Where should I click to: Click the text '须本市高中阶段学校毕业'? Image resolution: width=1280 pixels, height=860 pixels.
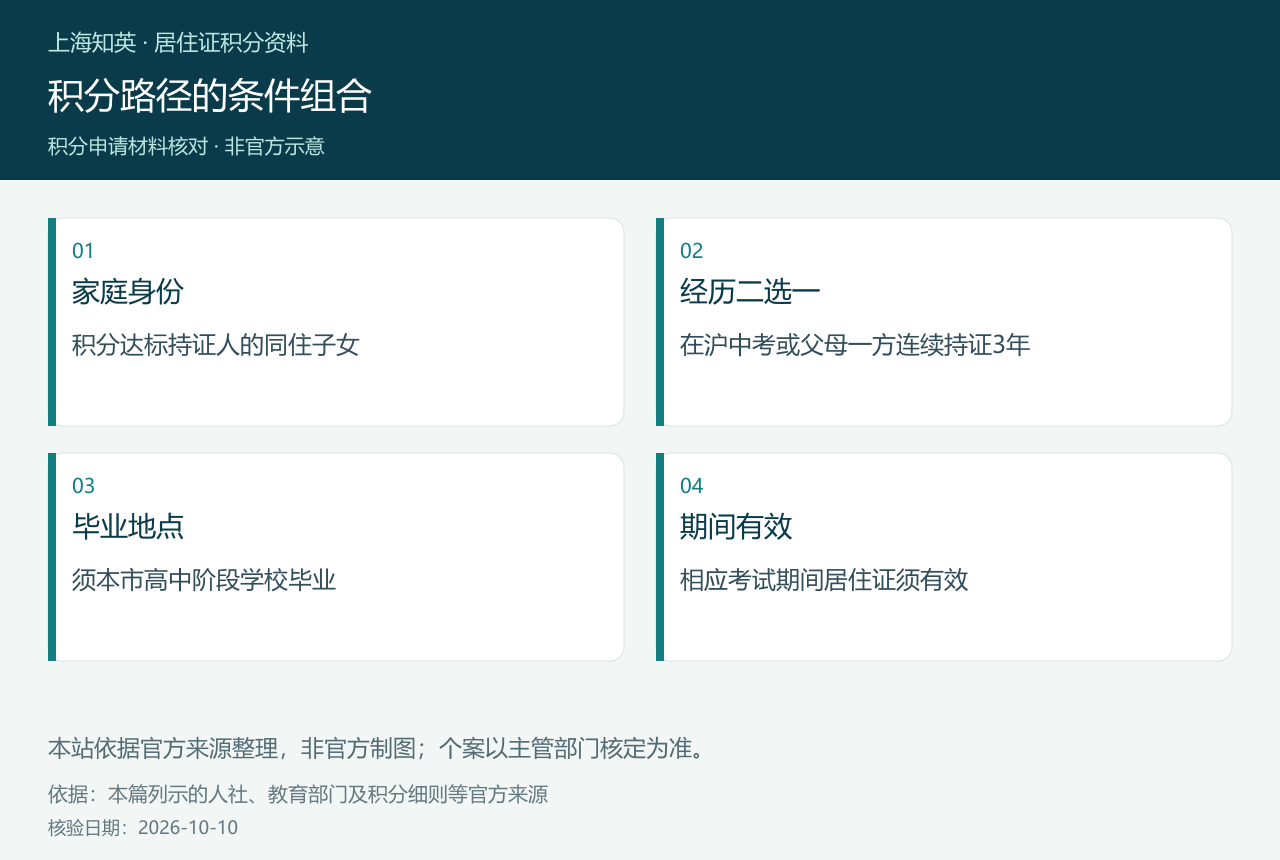tap(204, 581)
